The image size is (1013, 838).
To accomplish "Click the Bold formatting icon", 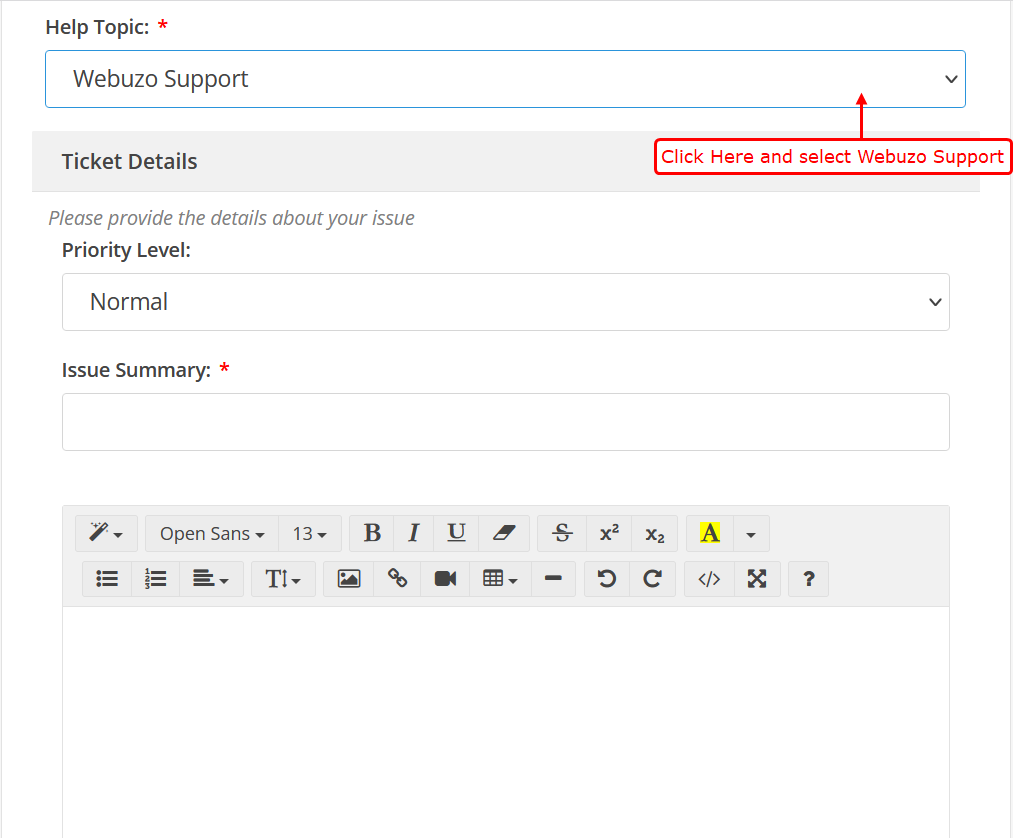I will pyautogui.click(x=372, y=534).
